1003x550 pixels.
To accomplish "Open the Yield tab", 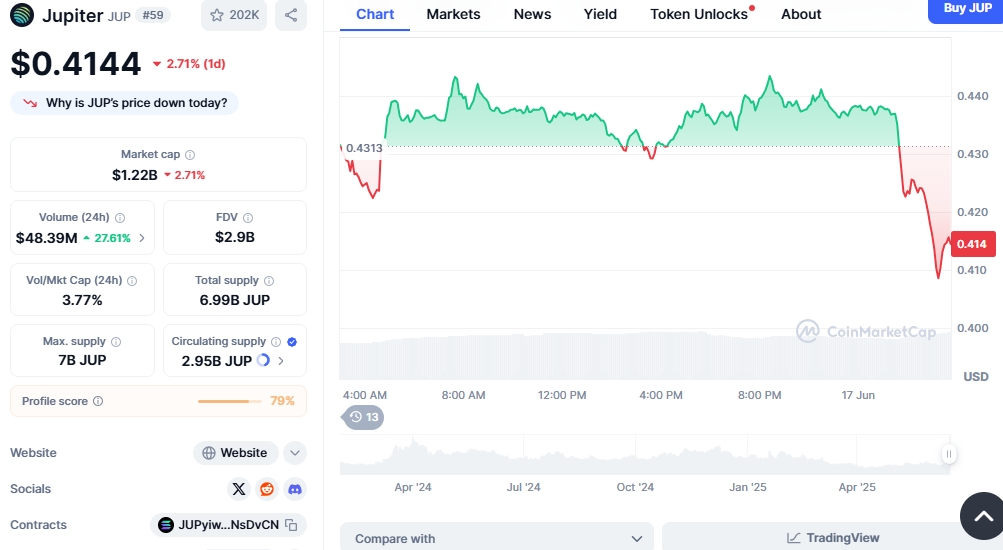I will 600,15.
